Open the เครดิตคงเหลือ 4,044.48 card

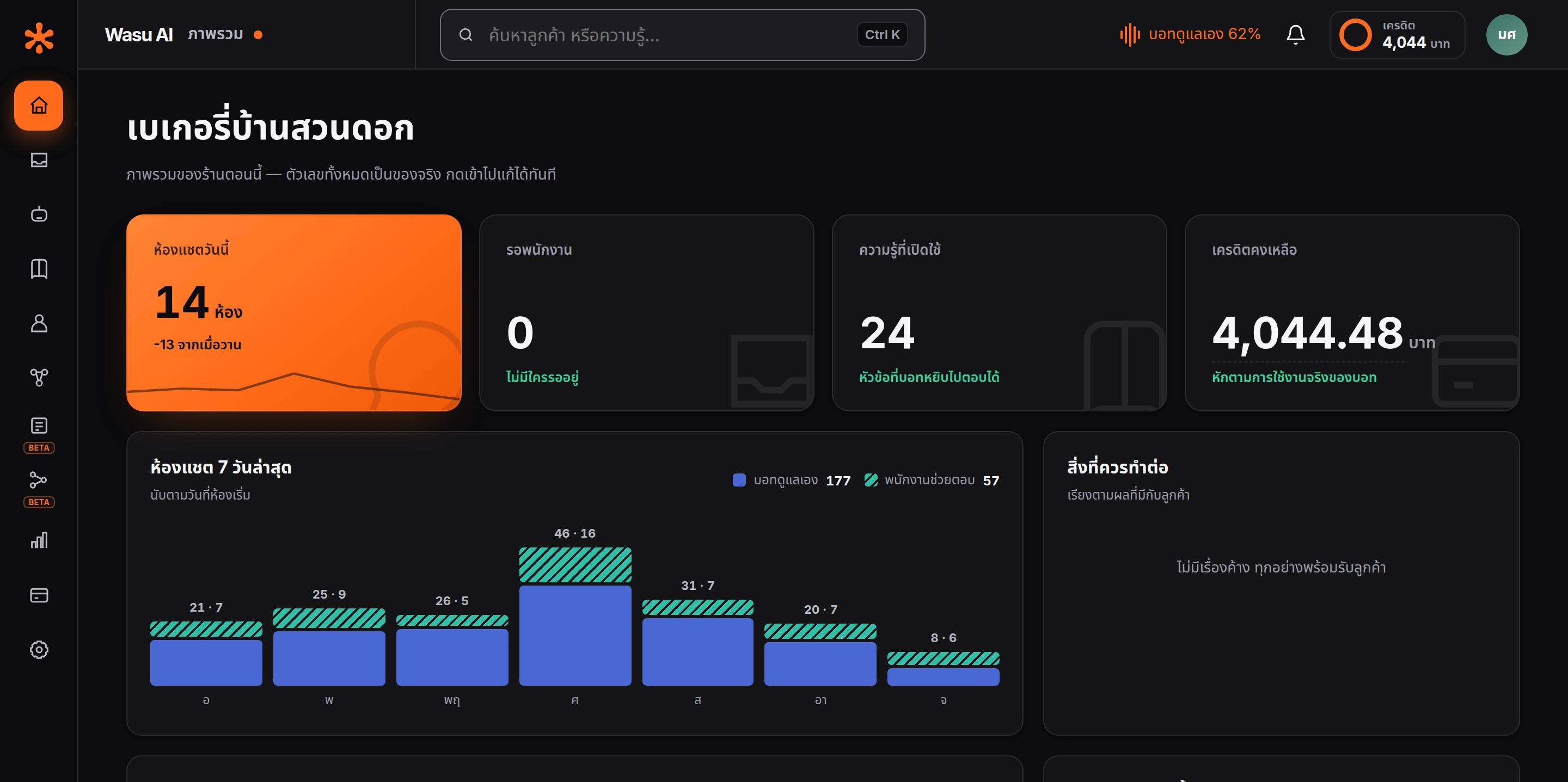1352,313
